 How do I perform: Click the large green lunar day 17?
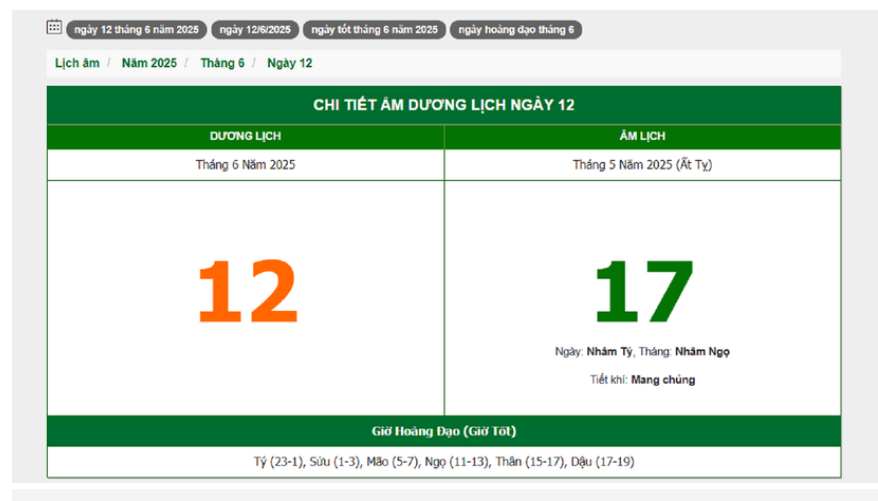pos(642,291)
